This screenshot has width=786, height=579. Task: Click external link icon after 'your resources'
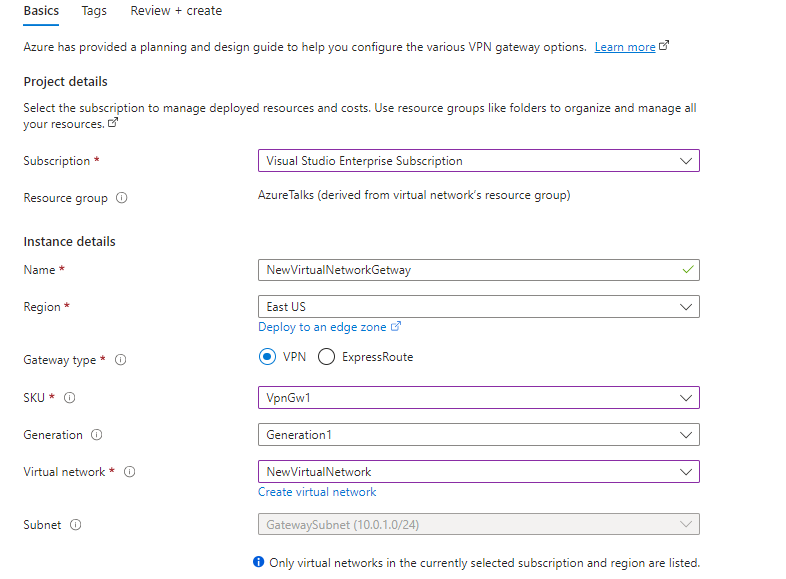(x=113, y=122)
